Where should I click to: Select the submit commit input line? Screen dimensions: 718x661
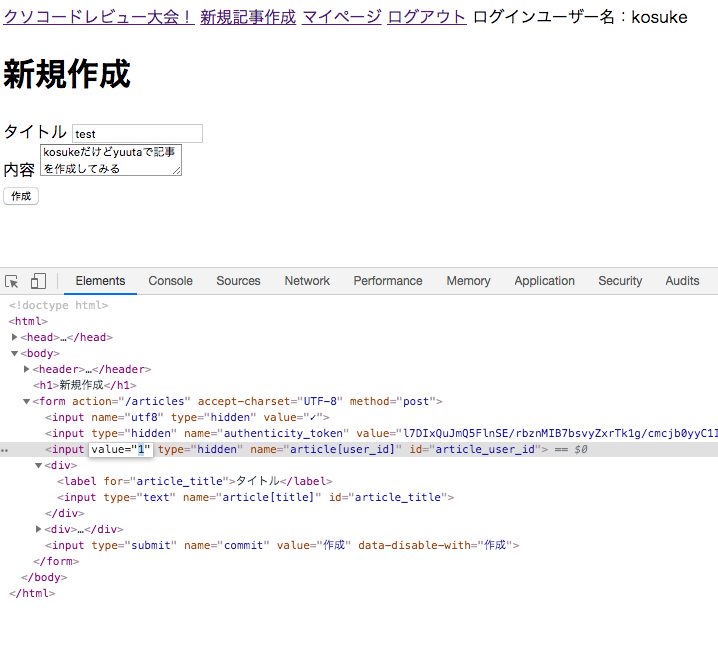(282, 545)
